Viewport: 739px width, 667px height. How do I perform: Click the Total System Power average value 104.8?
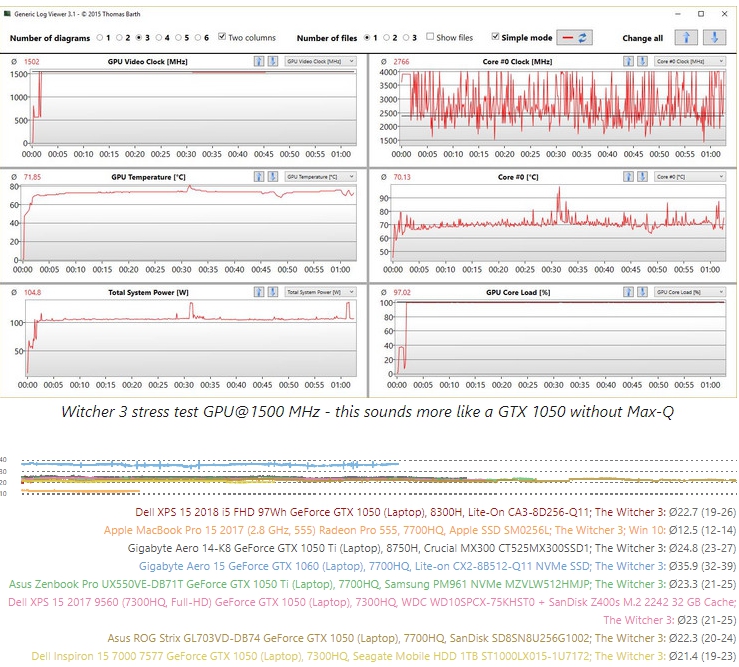(x=32, y=293)
